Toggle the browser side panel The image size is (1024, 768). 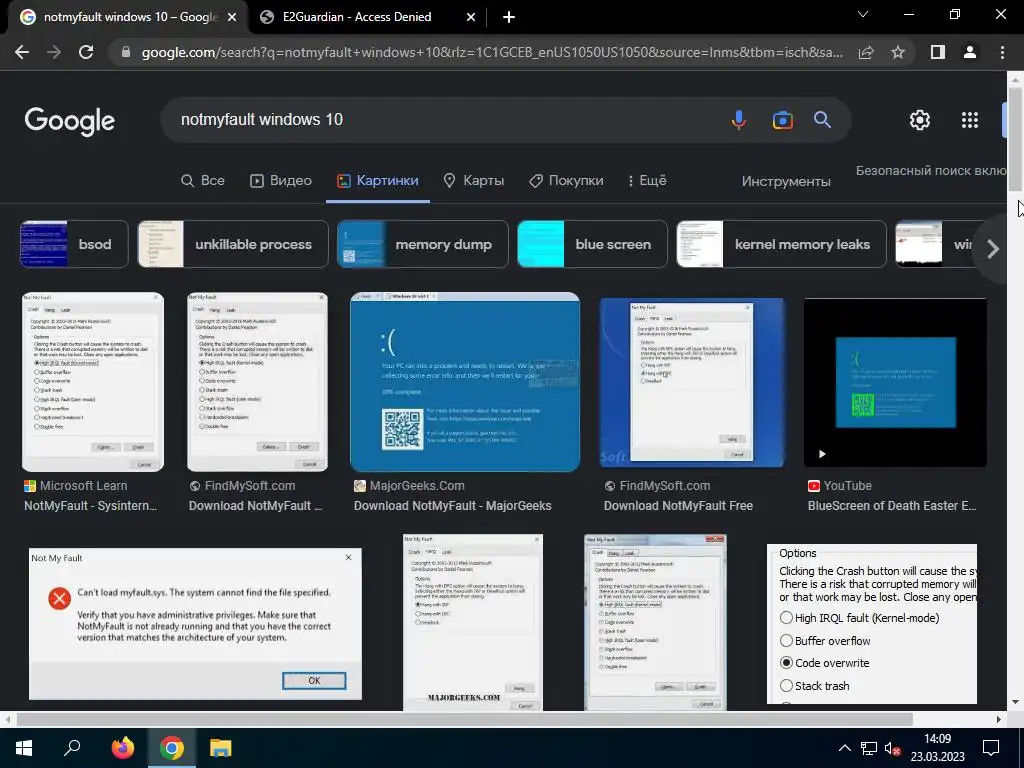click(x=938, y=52)
